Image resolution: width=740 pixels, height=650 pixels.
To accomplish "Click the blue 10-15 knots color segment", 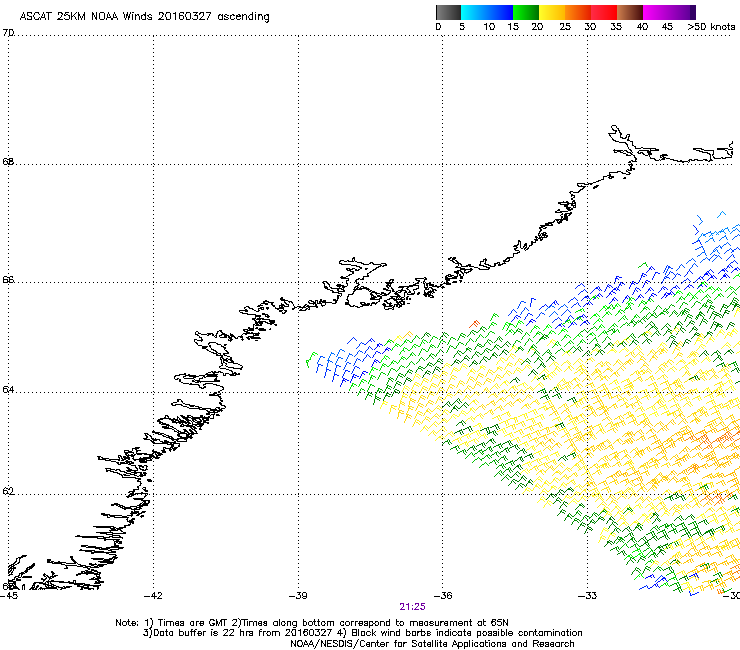I will click(500, 12).
